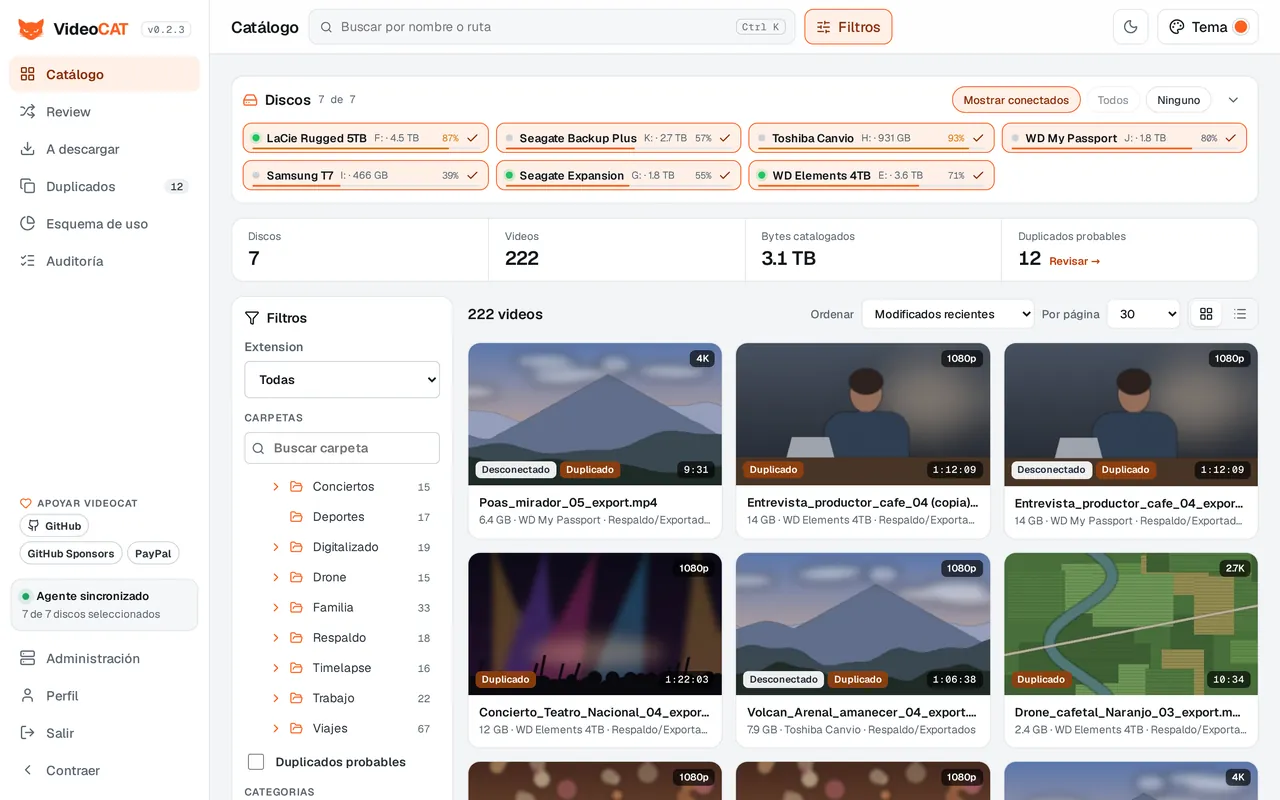Switch to grid view layout icon
The width and height of the screenshot is (1280, 800).
1206,314
